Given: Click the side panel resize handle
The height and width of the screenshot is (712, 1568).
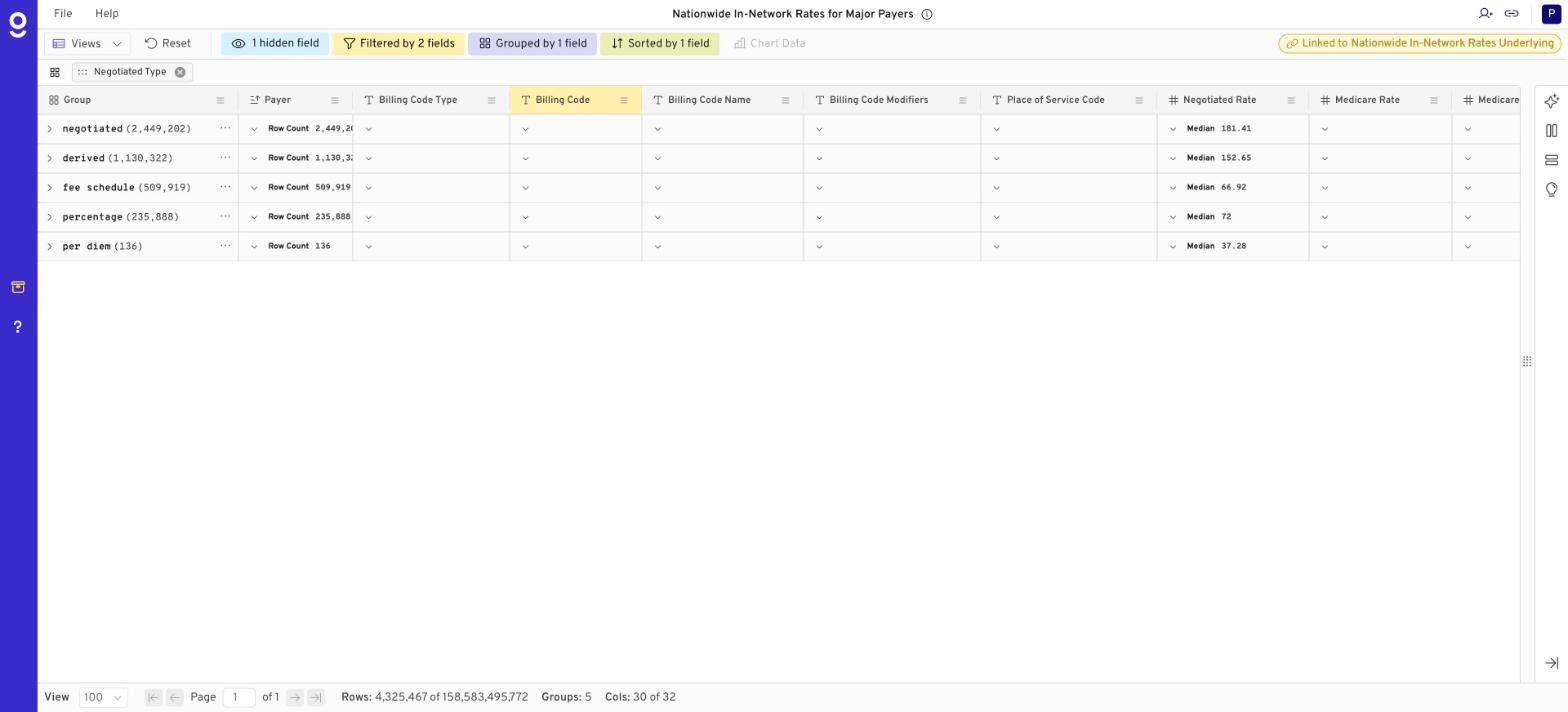Looking at the screenshot, I should coord(1527,361).
